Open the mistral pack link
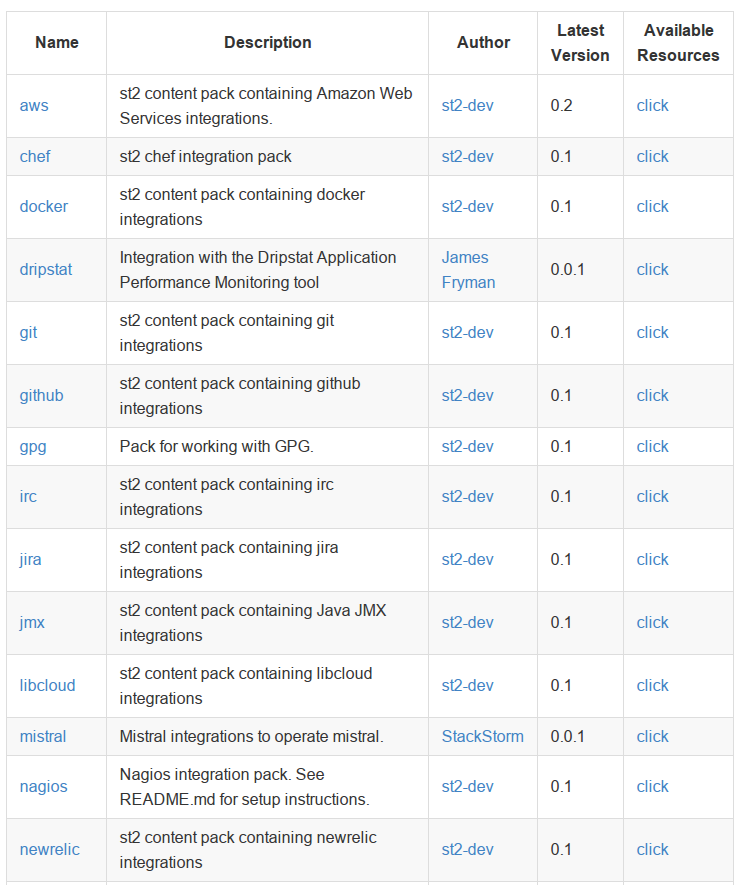Viewport: 750px width, 885px height. point(43,737)
